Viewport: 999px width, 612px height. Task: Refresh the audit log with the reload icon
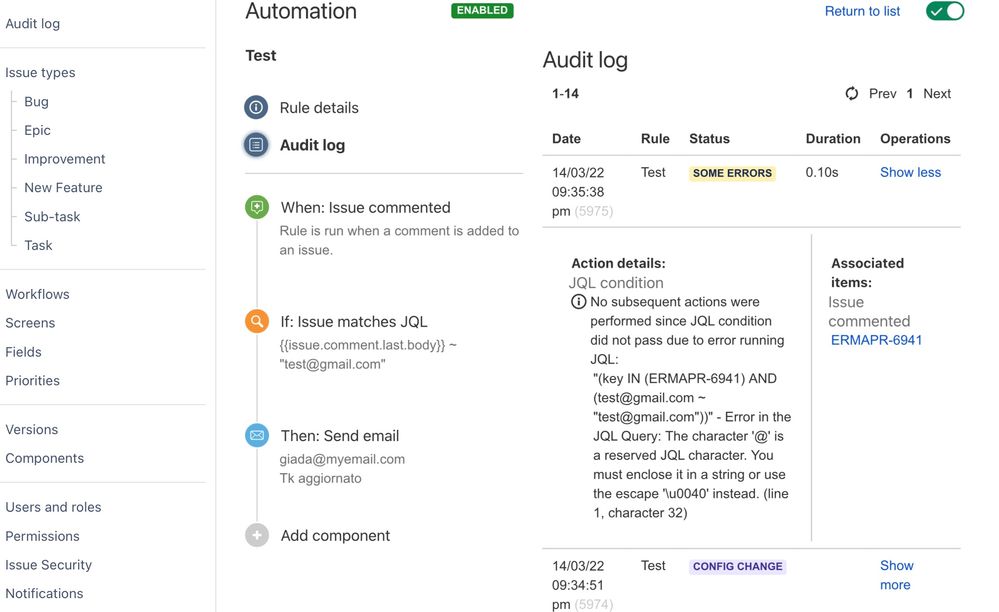852,94
